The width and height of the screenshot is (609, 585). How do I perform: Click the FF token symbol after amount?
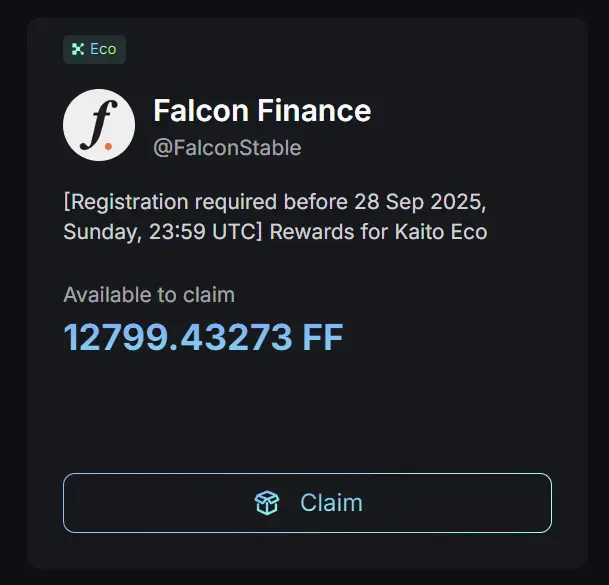[323, 337]
